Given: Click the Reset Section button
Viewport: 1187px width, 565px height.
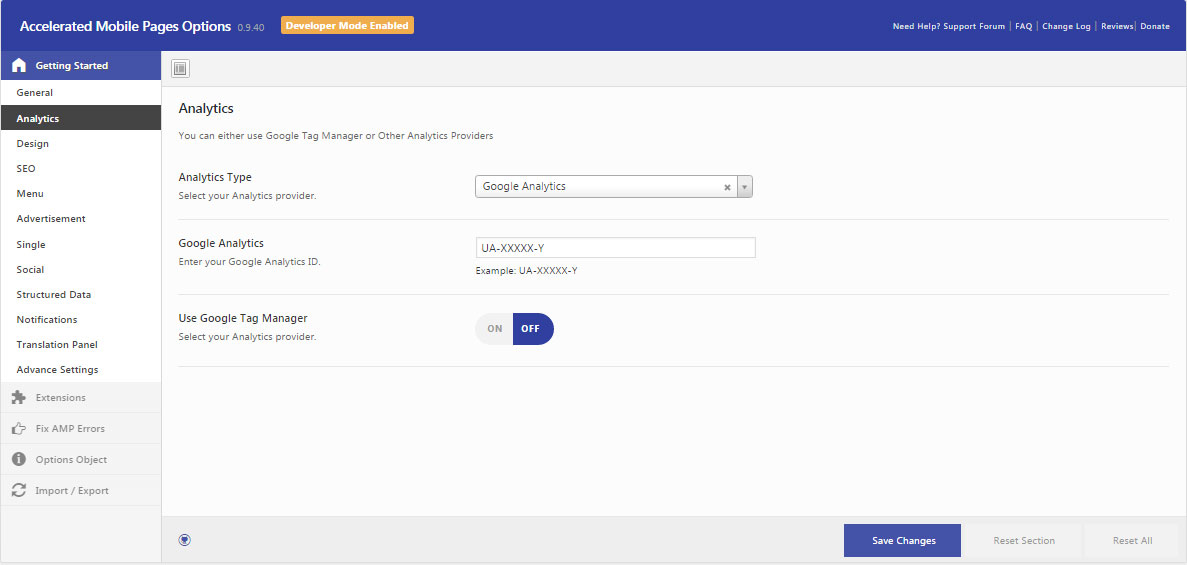Looking at the screenshot, I should [x=1023, y=541].
